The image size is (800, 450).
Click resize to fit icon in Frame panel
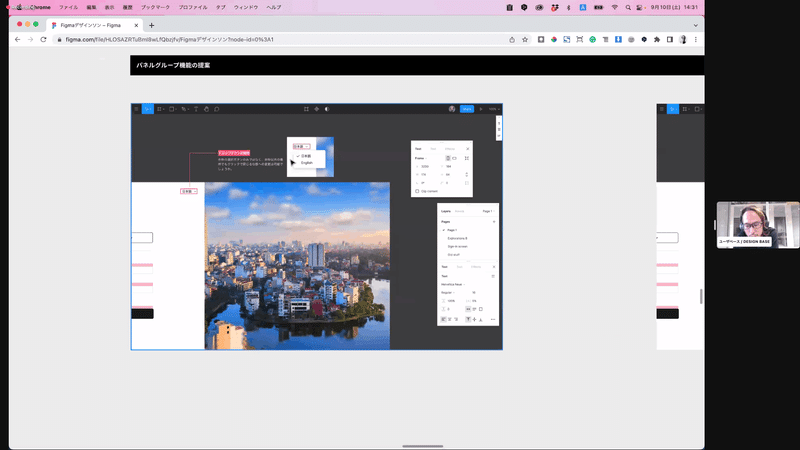pos(466,158)
